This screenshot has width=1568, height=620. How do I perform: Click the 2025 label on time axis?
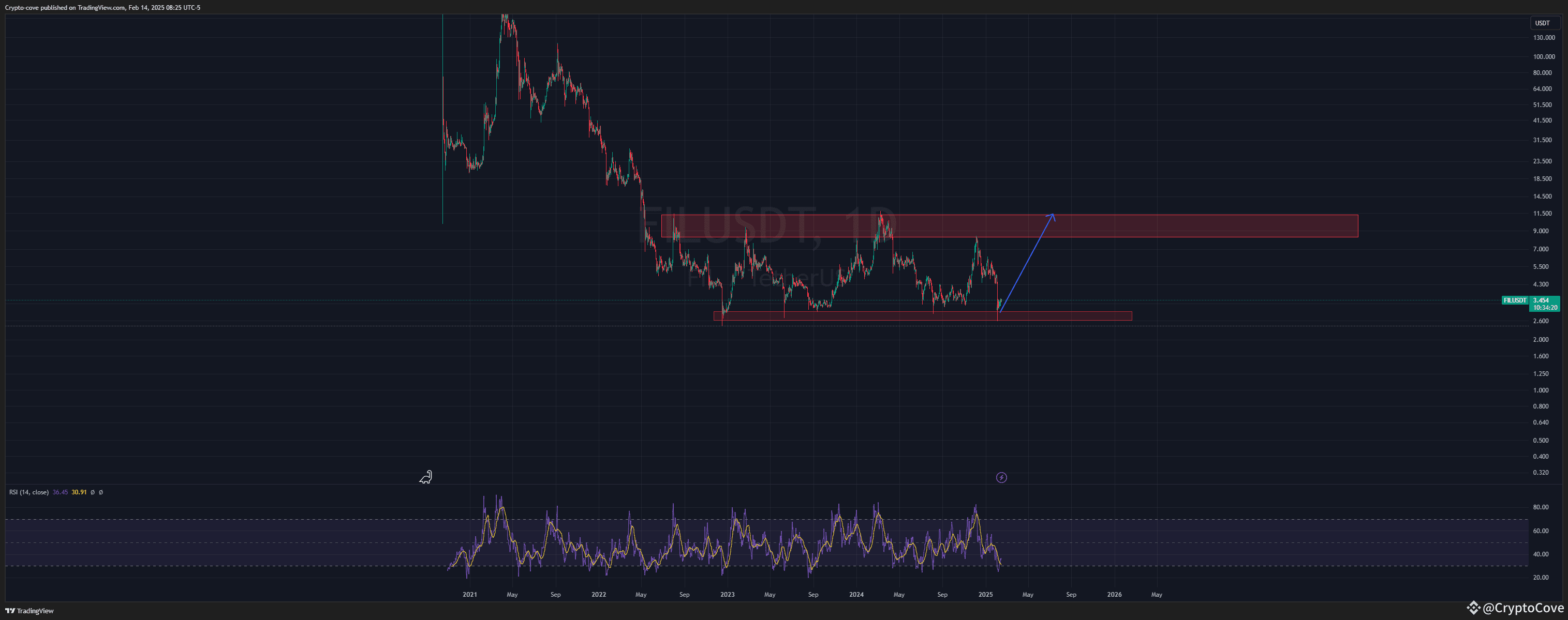tap(985, 595)
